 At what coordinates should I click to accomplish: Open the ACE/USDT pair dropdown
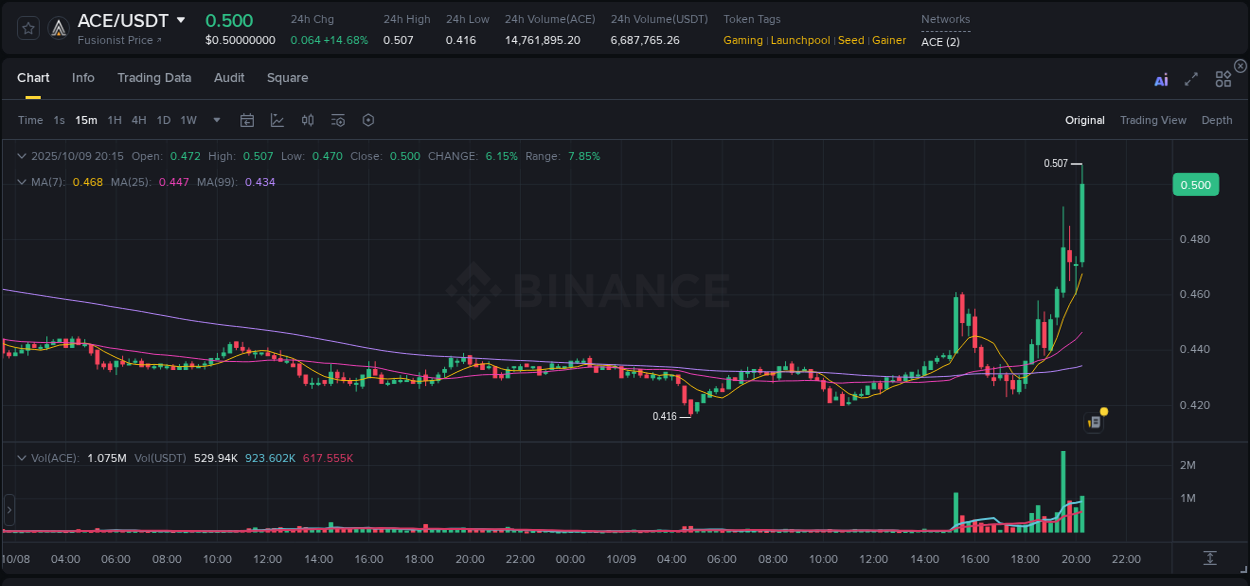click(x=180, y=20)
